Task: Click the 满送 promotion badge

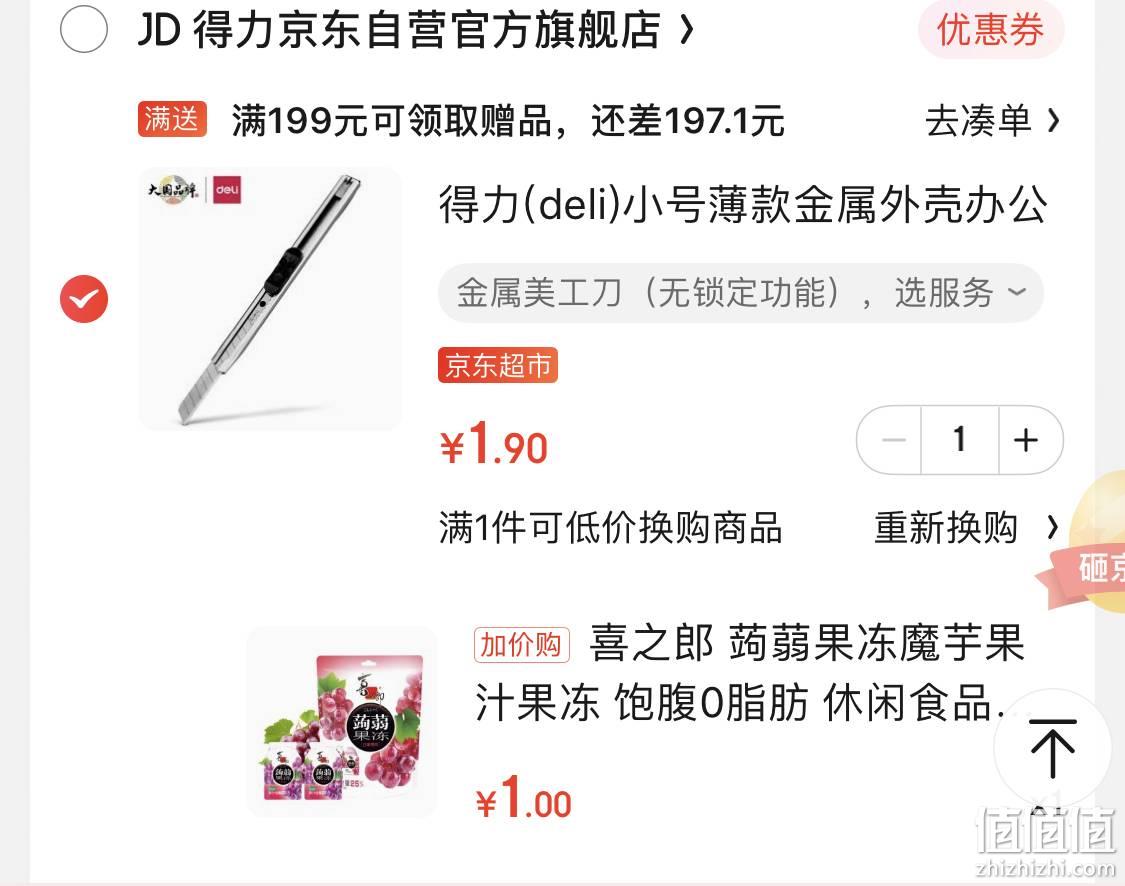Action: 172,119
